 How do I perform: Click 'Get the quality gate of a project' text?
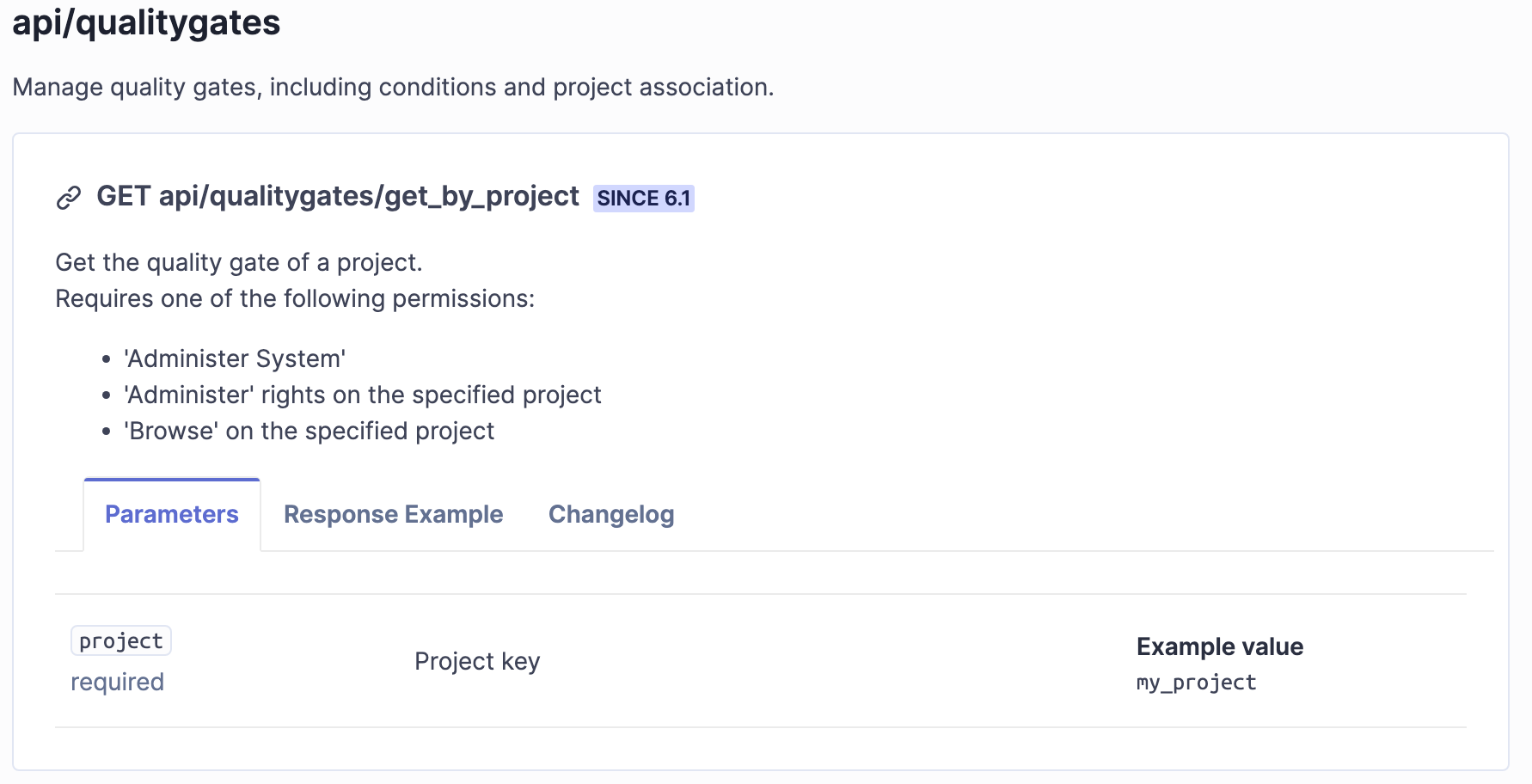tap(239, 262)
